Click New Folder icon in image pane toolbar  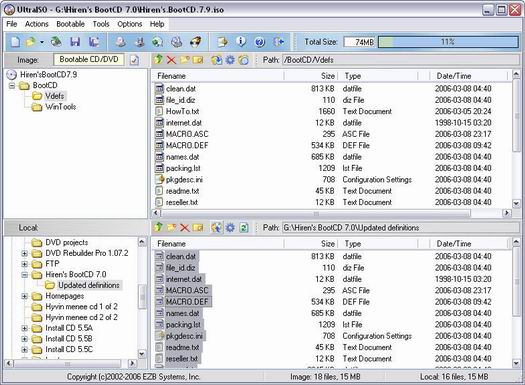pos(184,60)
